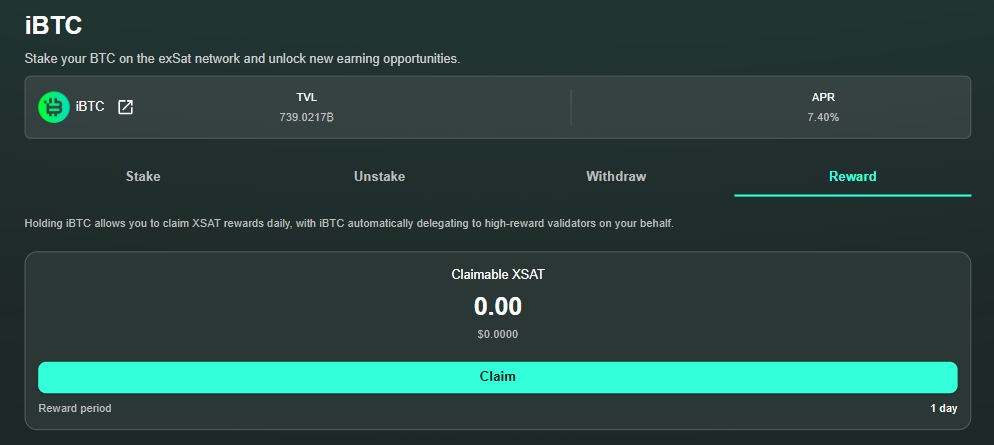Click the APR label
The height and width of the screenshot is (445, 994).
point(823,97)
